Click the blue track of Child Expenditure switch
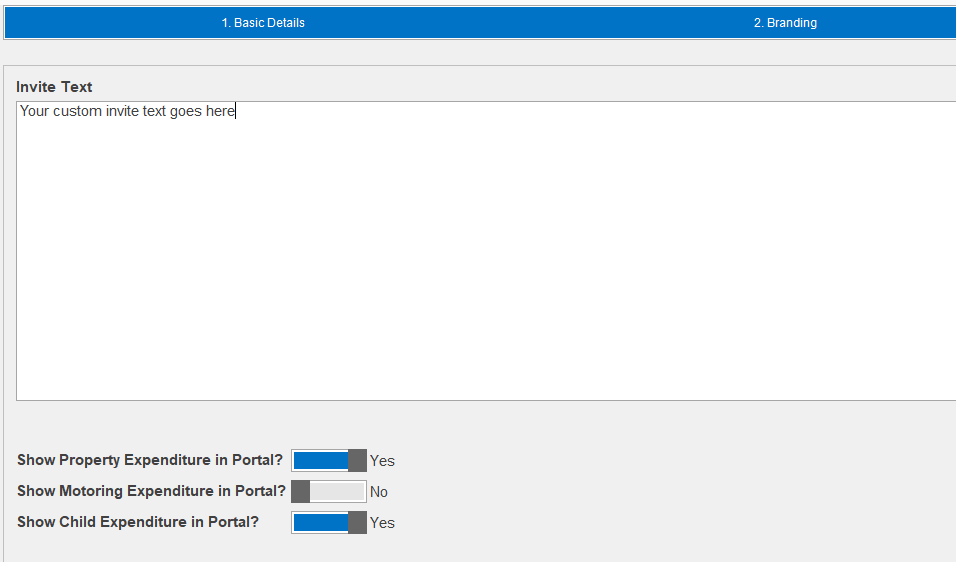Viewport: 956px width, 562px height. point(320,522)
